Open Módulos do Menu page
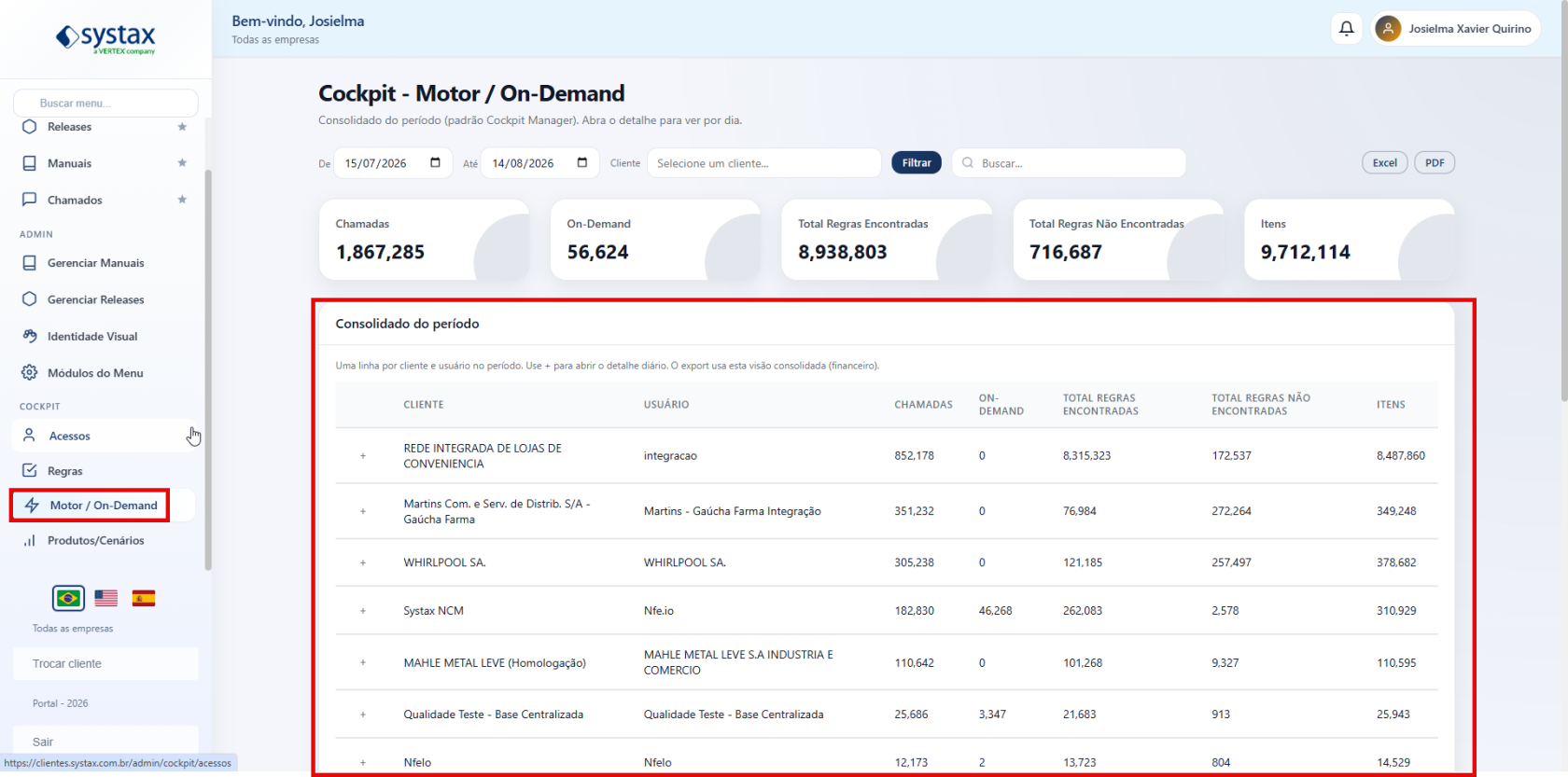The height and width of the screenshot is (777, 1568). [105, 372]
